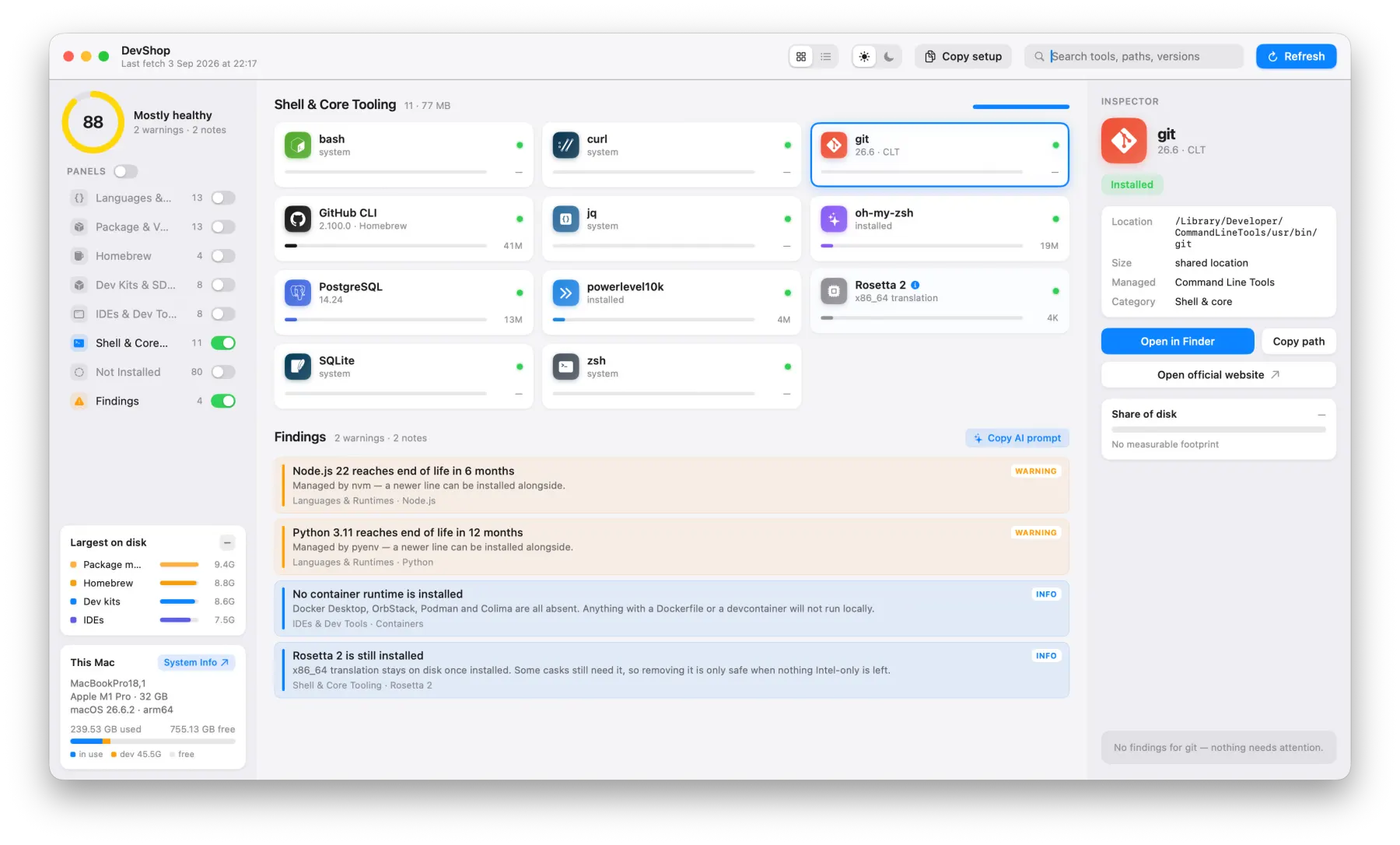This screenshot has width=1400, height=845.
Task: Click the oh-my-zsh sparkle icon
Action: (834, 219)
